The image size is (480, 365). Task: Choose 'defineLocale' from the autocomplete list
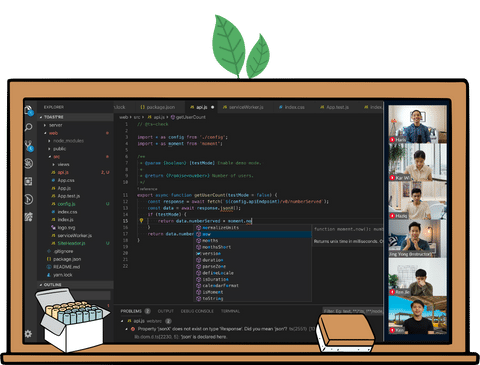click(x=253, y=273)
